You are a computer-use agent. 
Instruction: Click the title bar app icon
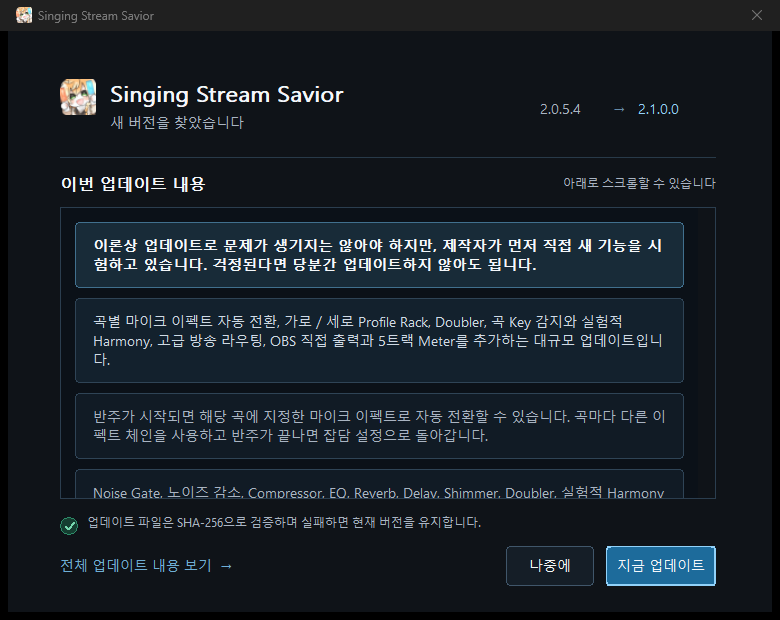24,15
